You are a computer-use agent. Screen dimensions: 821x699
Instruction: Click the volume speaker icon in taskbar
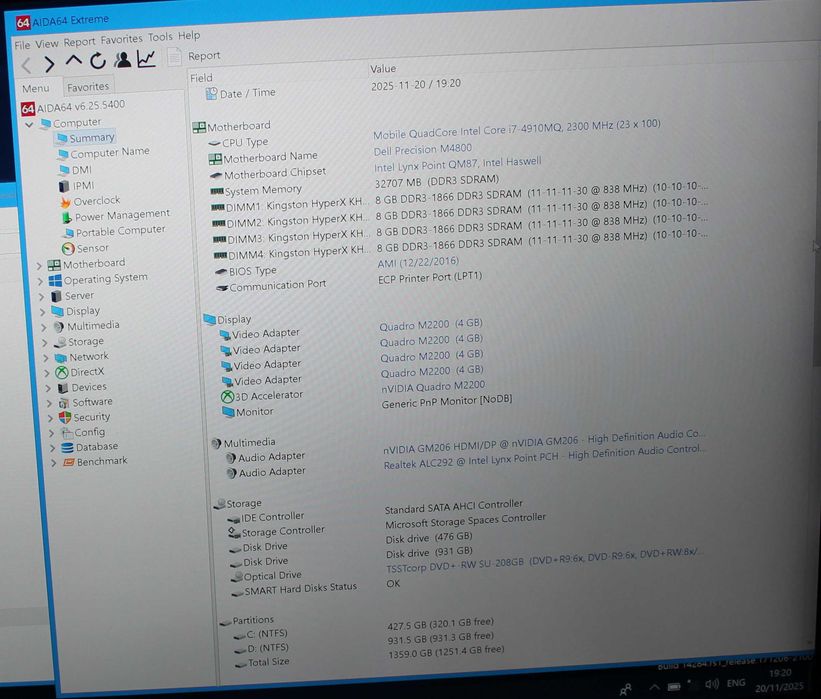(712, 684)
